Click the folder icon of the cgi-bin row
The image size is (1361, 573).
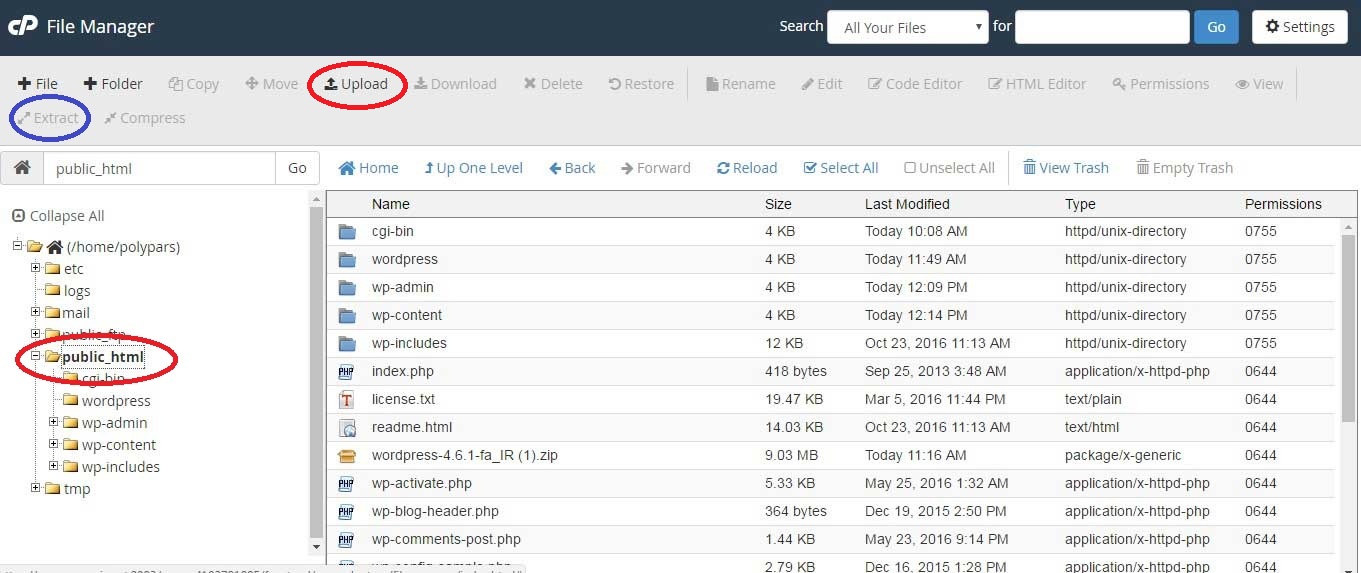pos(347,232)
